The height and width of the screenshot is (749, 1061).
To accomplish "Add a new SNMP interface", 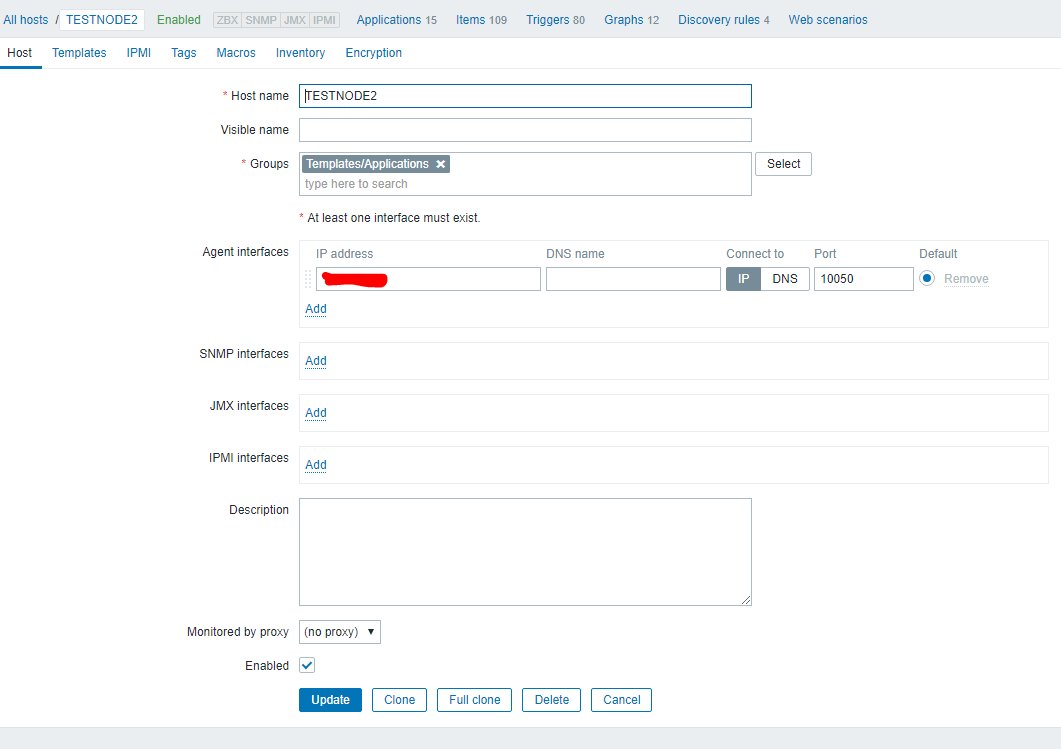I will click(x=316, y=361).
